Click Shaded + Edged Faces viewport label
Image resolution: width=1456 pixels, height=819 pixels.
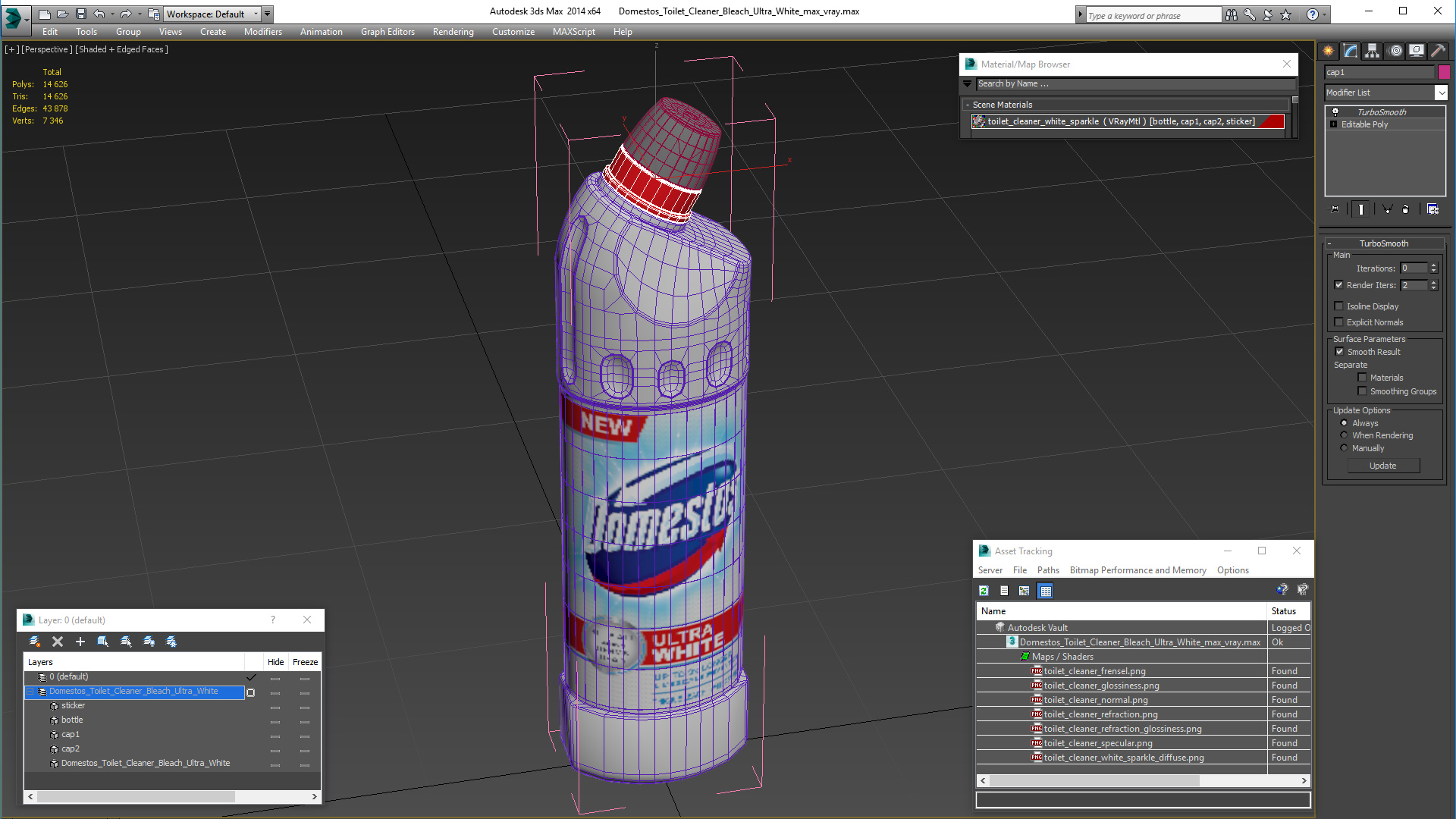[x=121, y=49]
